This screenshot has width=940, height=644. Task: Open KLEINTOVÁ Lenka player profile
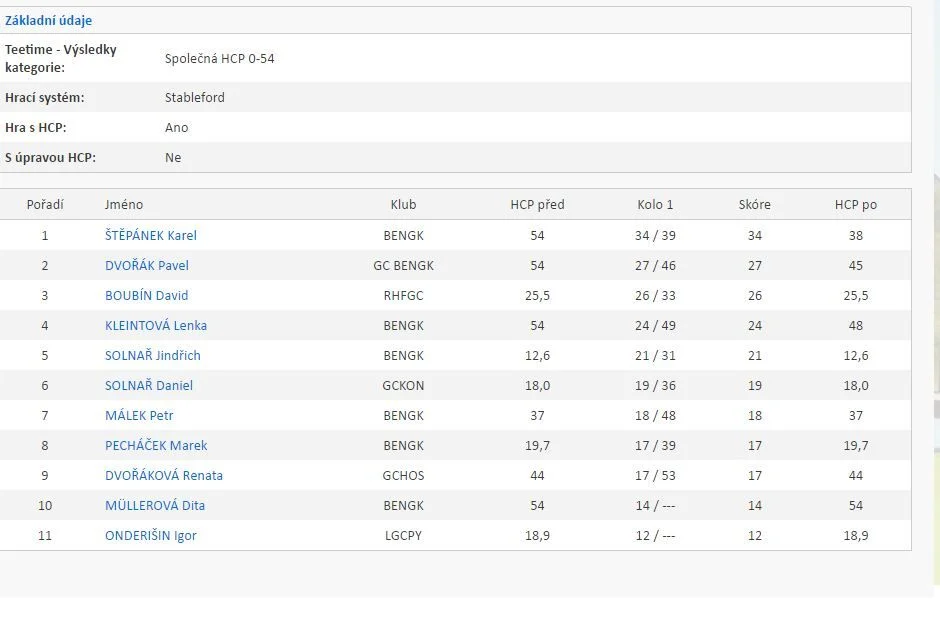pyautogui.click(x=156, y=325)
